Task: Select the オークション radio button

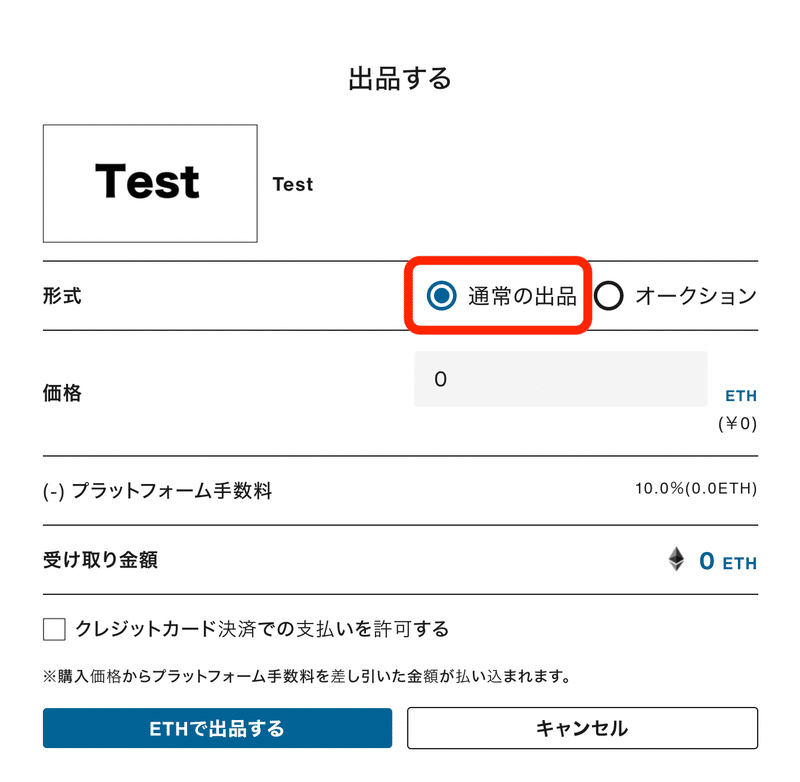Action: (609, 295)
